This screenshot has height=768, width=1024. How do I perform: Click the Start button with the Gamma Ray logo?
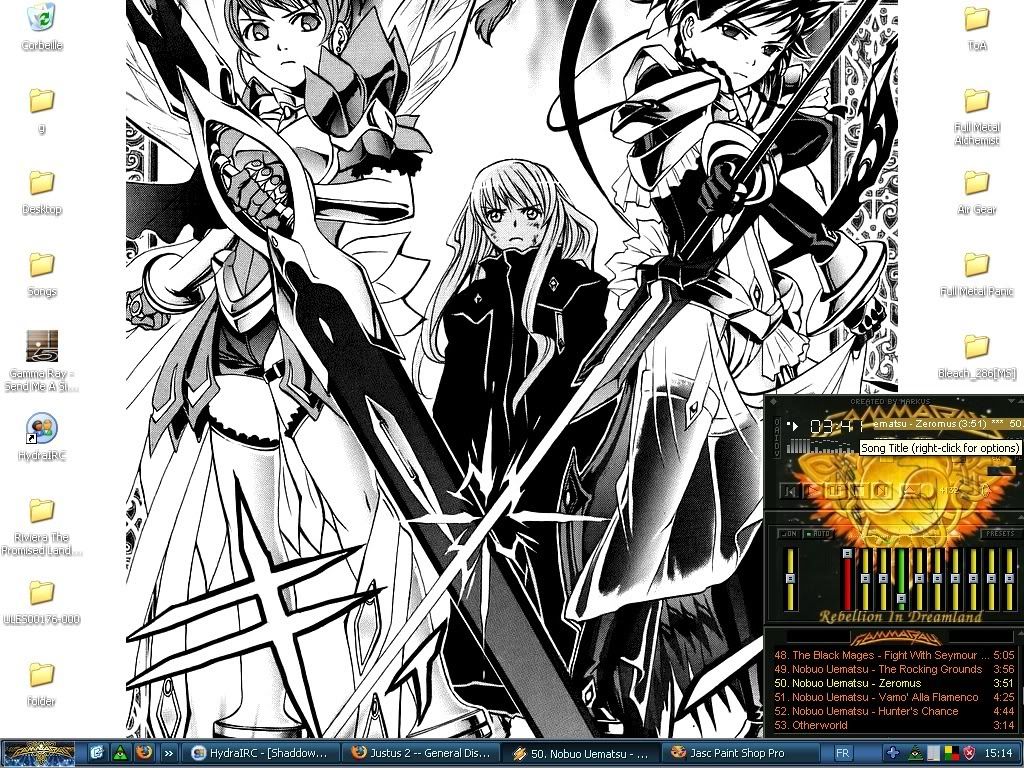(x=38, y=753)
